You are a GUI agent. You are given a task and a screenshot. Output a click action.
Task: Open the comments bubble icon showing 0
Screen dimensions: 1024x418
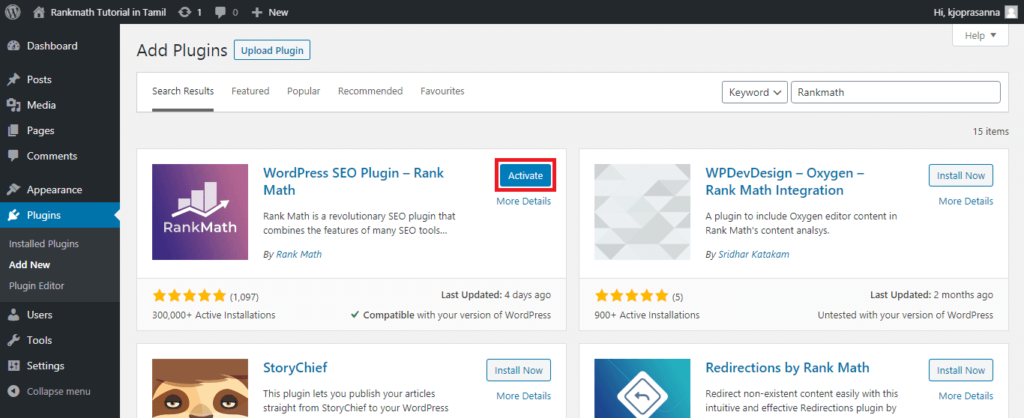point(219,12)
